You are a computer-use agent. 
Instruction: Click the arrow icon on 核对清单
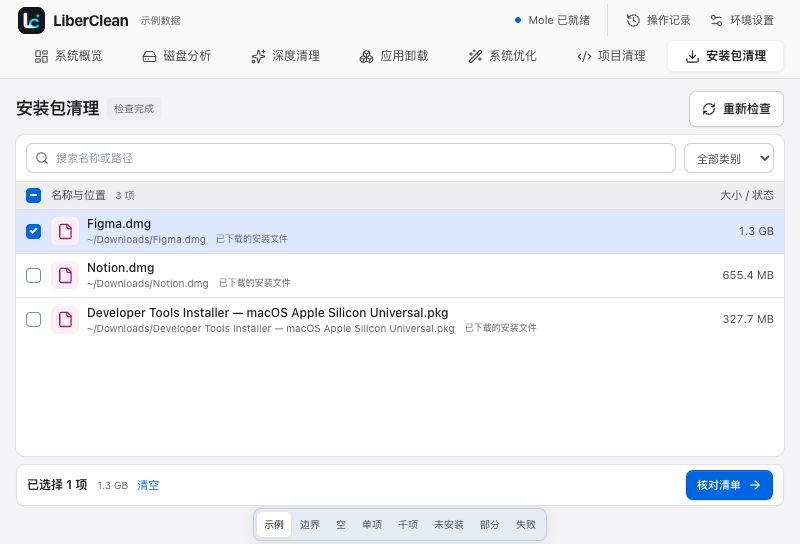[x=755, y=485]
